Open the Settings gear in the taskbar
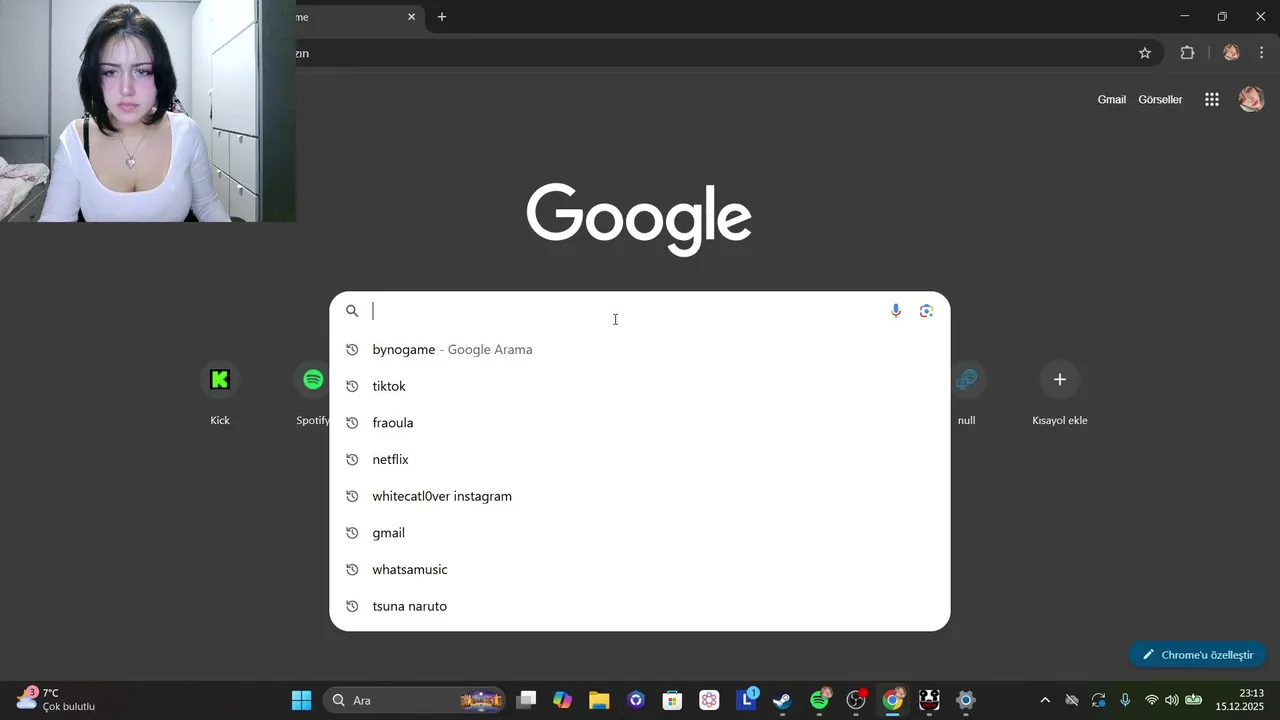 (966, 700)
